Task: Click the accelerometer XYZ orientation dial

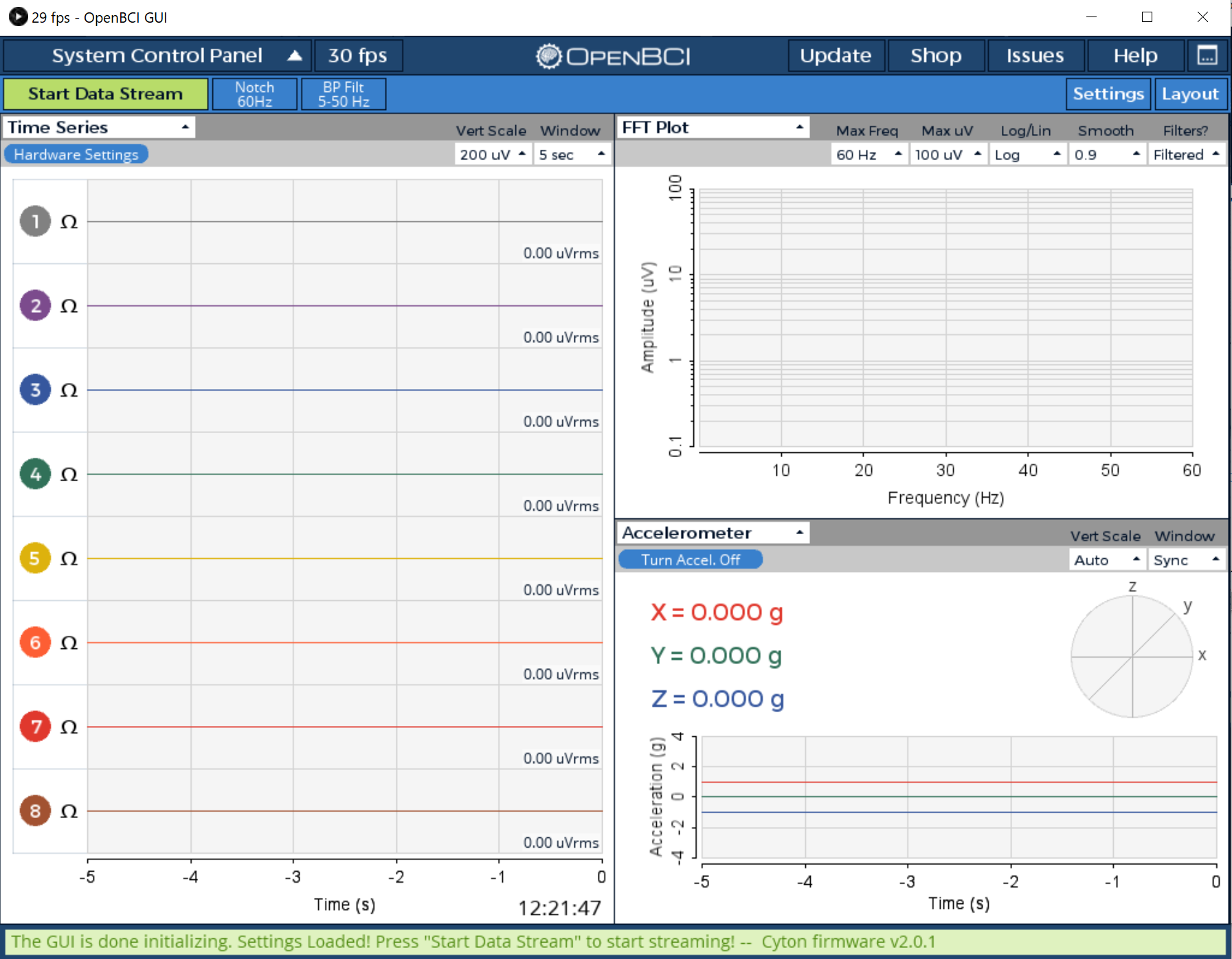Action: pos(1132,657)
